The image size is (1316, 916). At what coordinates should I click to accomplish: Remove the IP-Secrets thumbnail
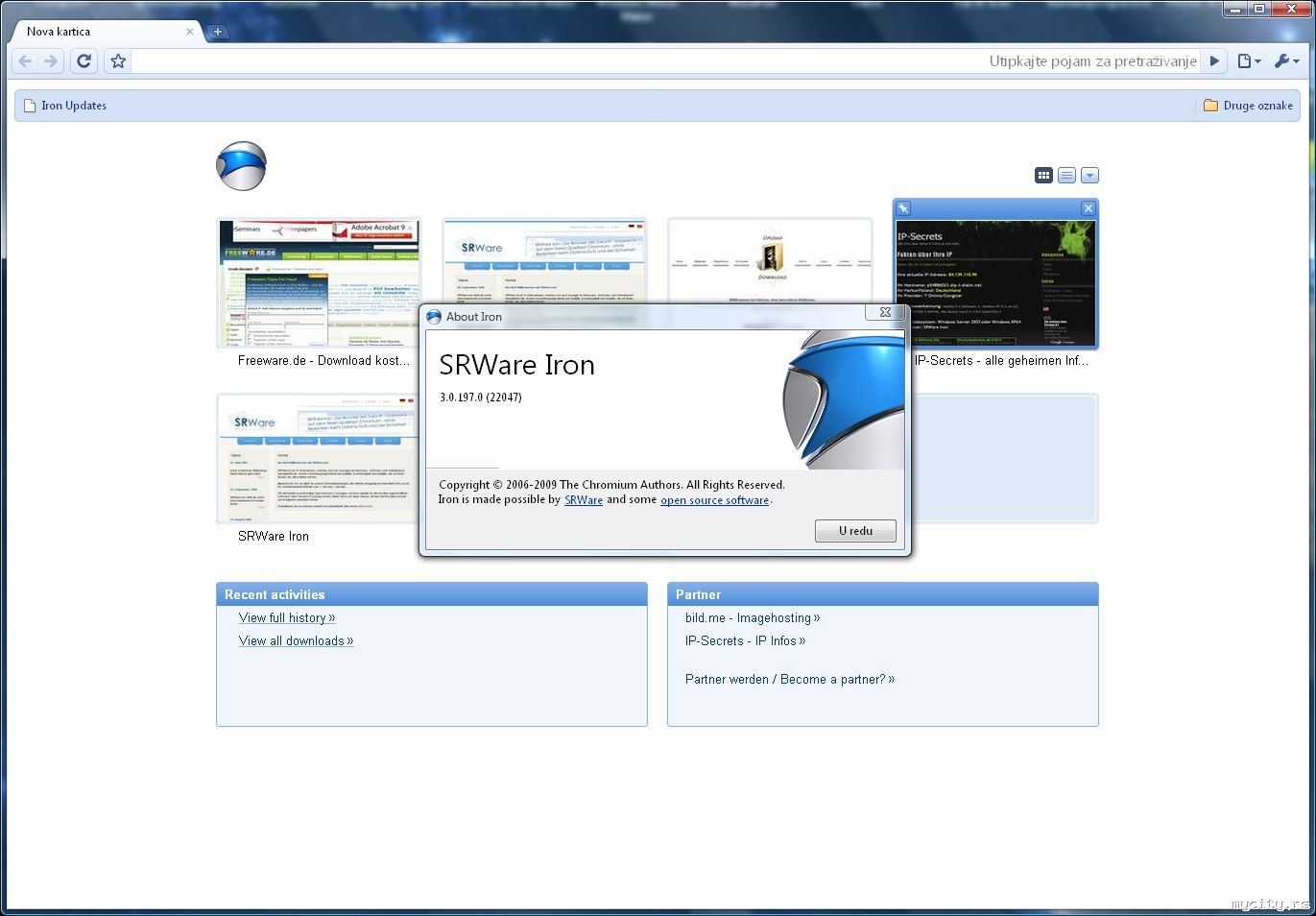coord(1088,208)
